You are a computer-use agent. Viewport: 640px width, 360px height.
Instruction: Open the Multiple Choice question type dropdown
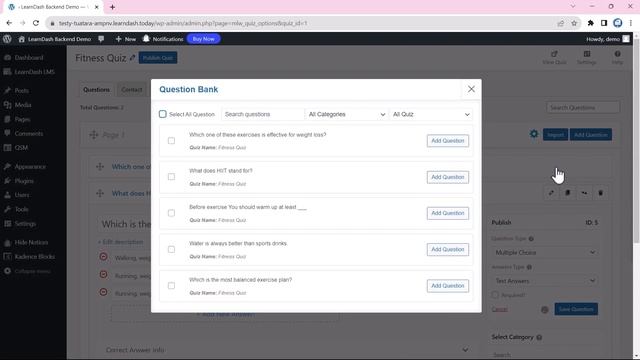pos(544,253)
